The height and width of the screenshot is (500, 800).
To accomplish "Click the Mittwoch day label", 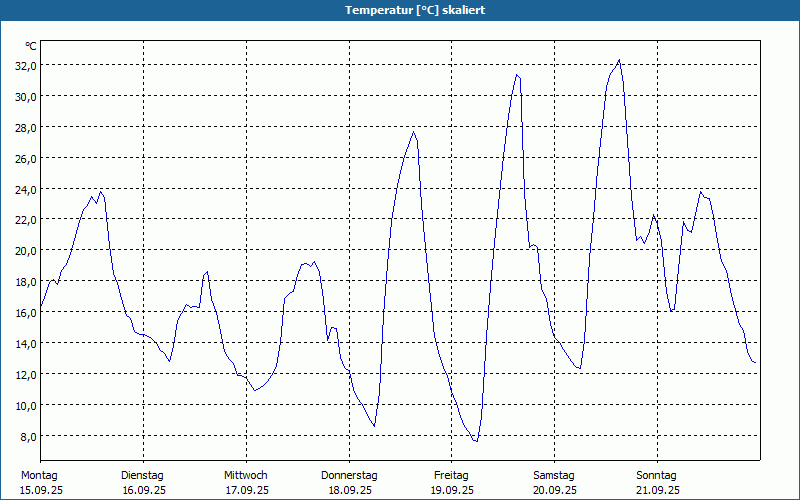I will pyautogui.click(x=246, y=476).
